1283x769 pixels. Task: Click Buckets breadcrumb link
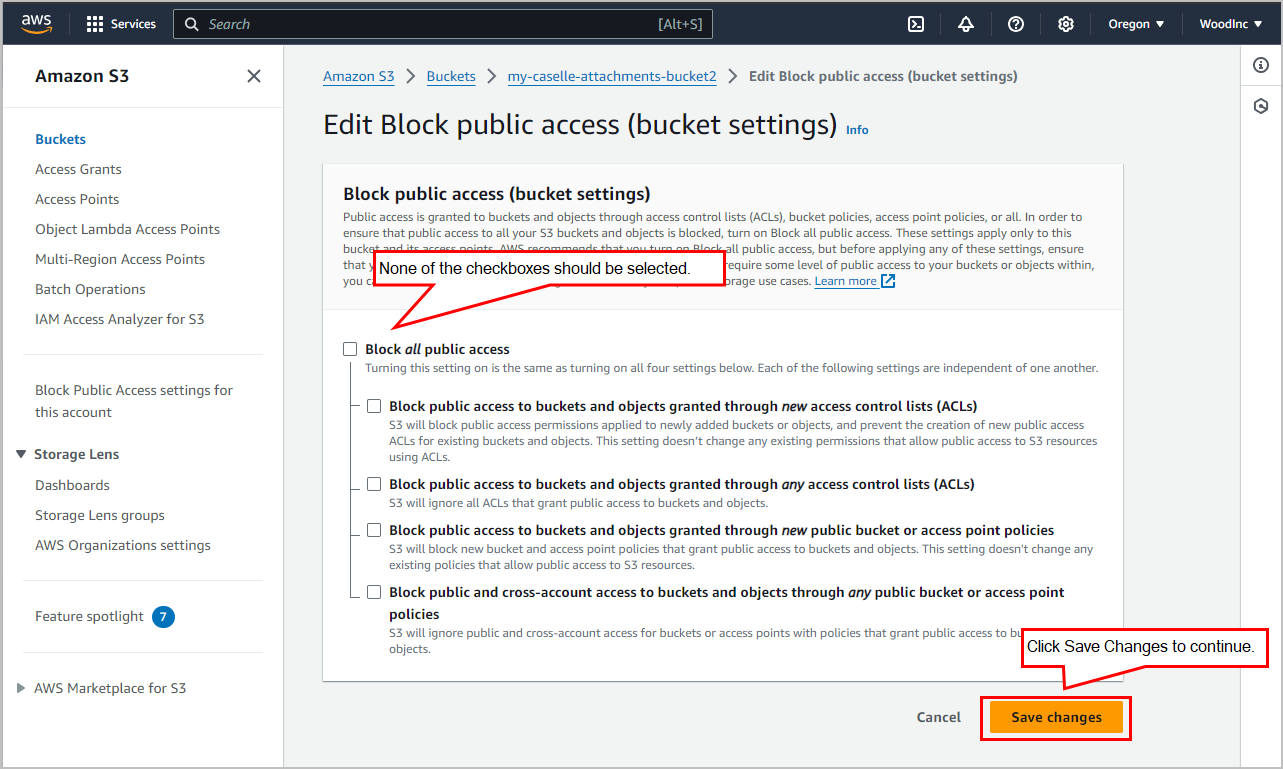(451, 76)
